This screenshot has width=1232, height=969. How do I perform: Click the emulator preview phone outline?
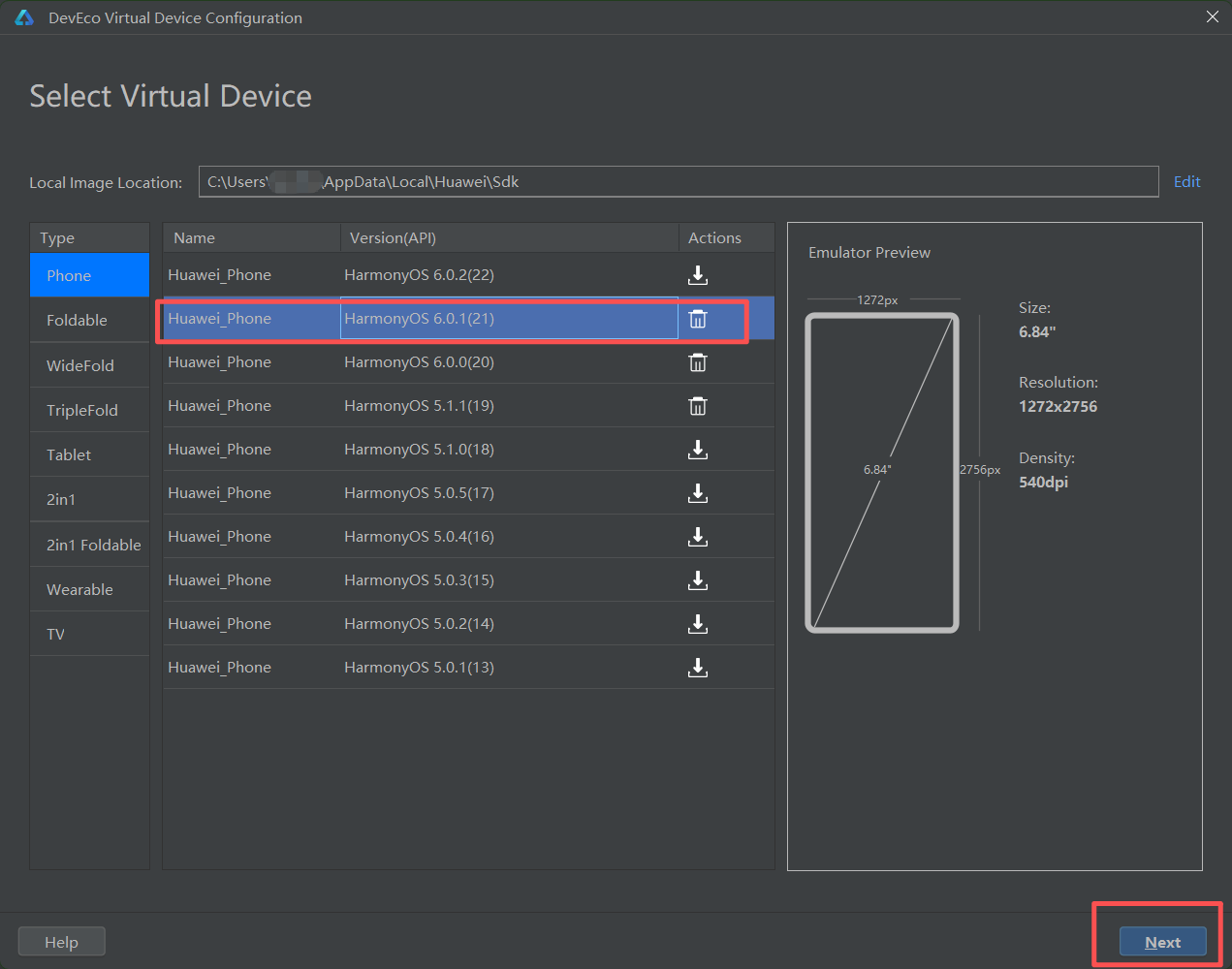point(882,473)
